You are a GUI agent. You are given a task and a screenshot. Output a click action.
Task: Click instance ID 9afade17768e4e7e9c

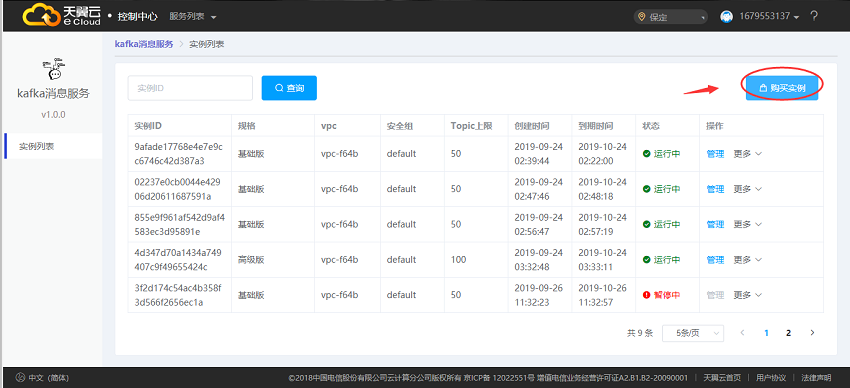point(178,153)
